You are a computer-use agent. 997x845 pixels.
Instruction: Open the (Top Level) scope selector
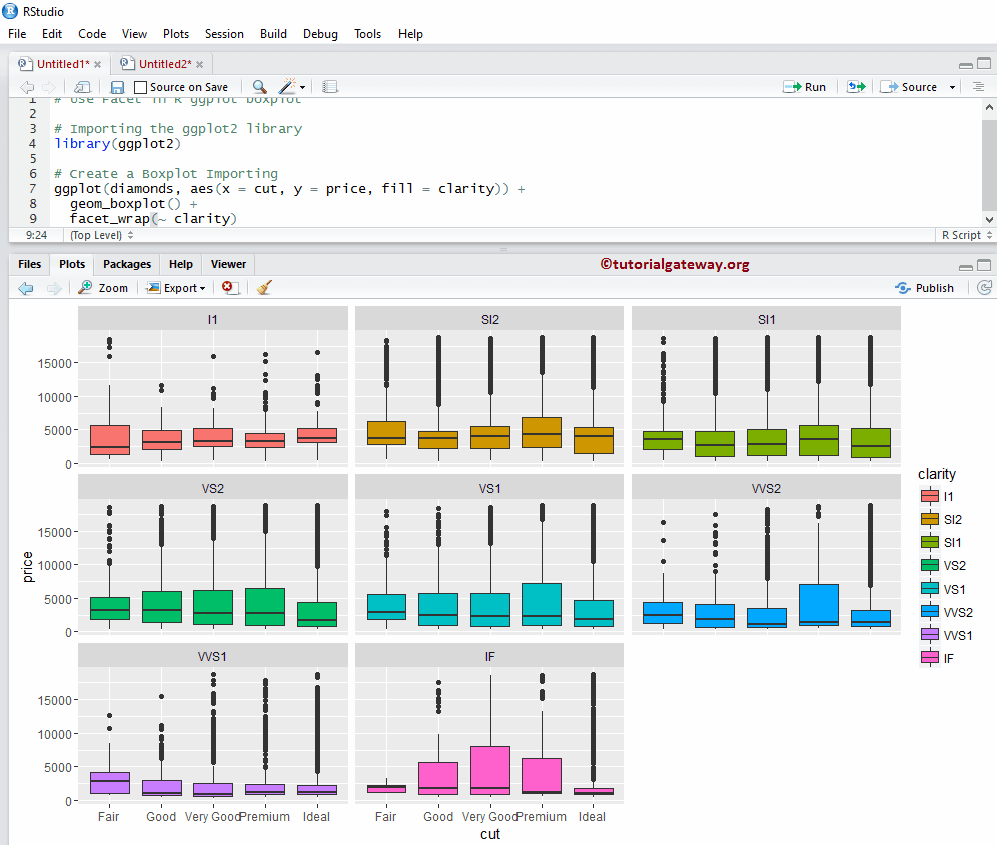[101, 235]
